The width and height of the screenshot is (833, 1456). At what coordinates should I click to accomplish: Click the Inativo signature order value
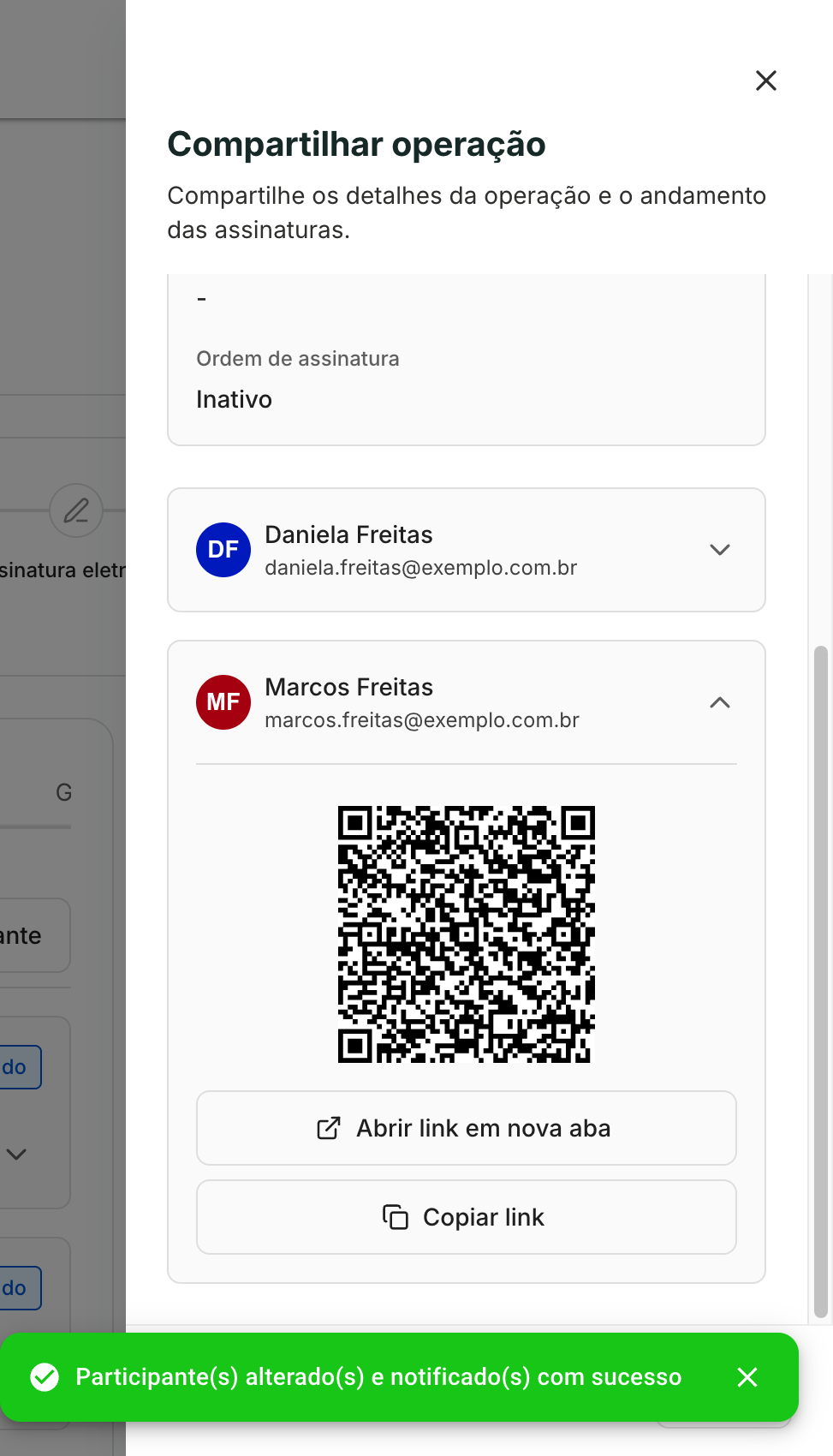pos(235,400)
